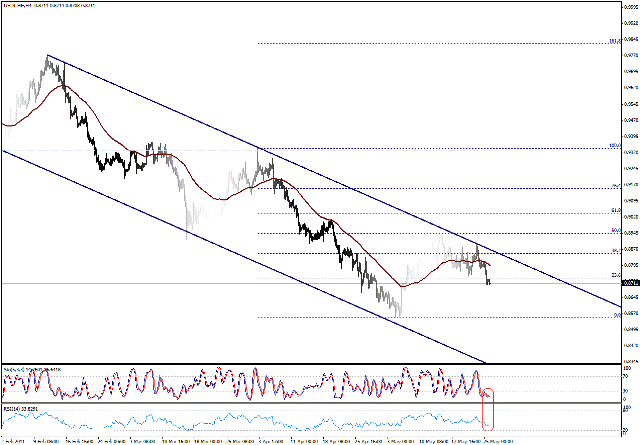640x445 pixels.
Task: Select the topmost 100.0 Fibonacci level line
Action: [430, 43]
